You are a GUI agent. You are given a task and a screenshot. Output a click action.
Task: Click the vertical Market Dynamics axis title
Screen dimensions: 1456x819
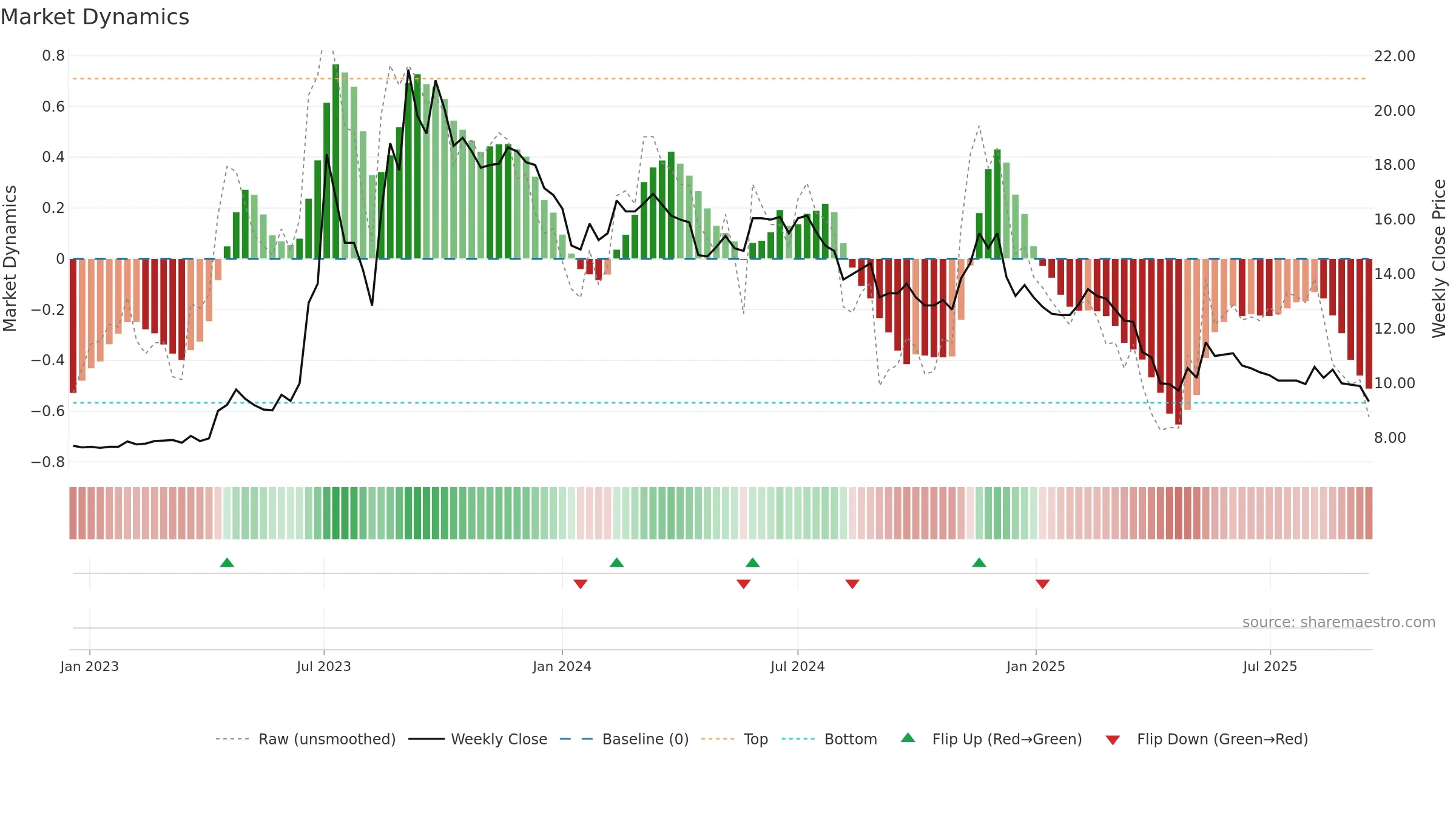coord(10,258)
